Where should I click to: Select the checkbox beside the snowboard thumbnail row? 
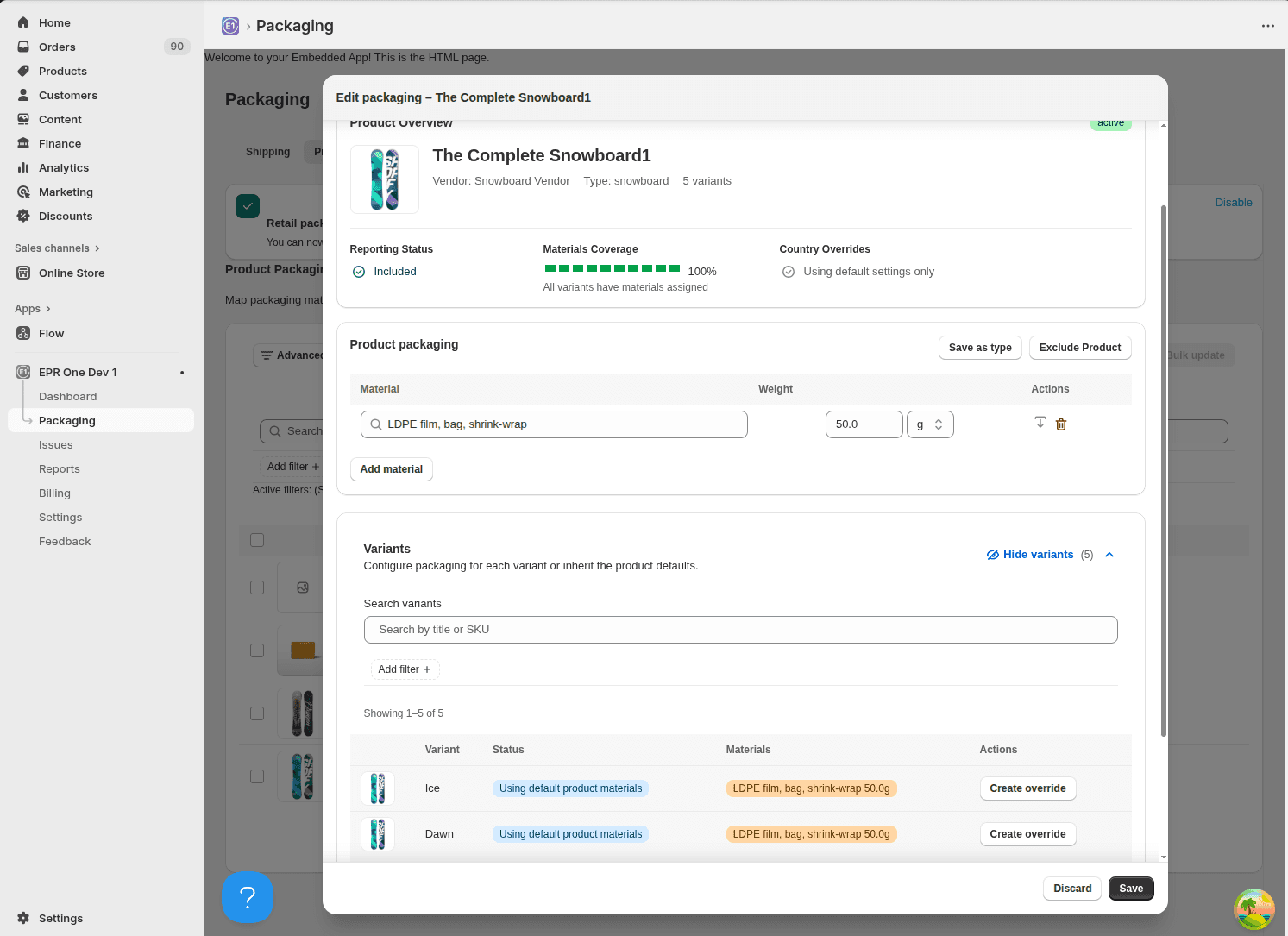[x=257, y=713]
